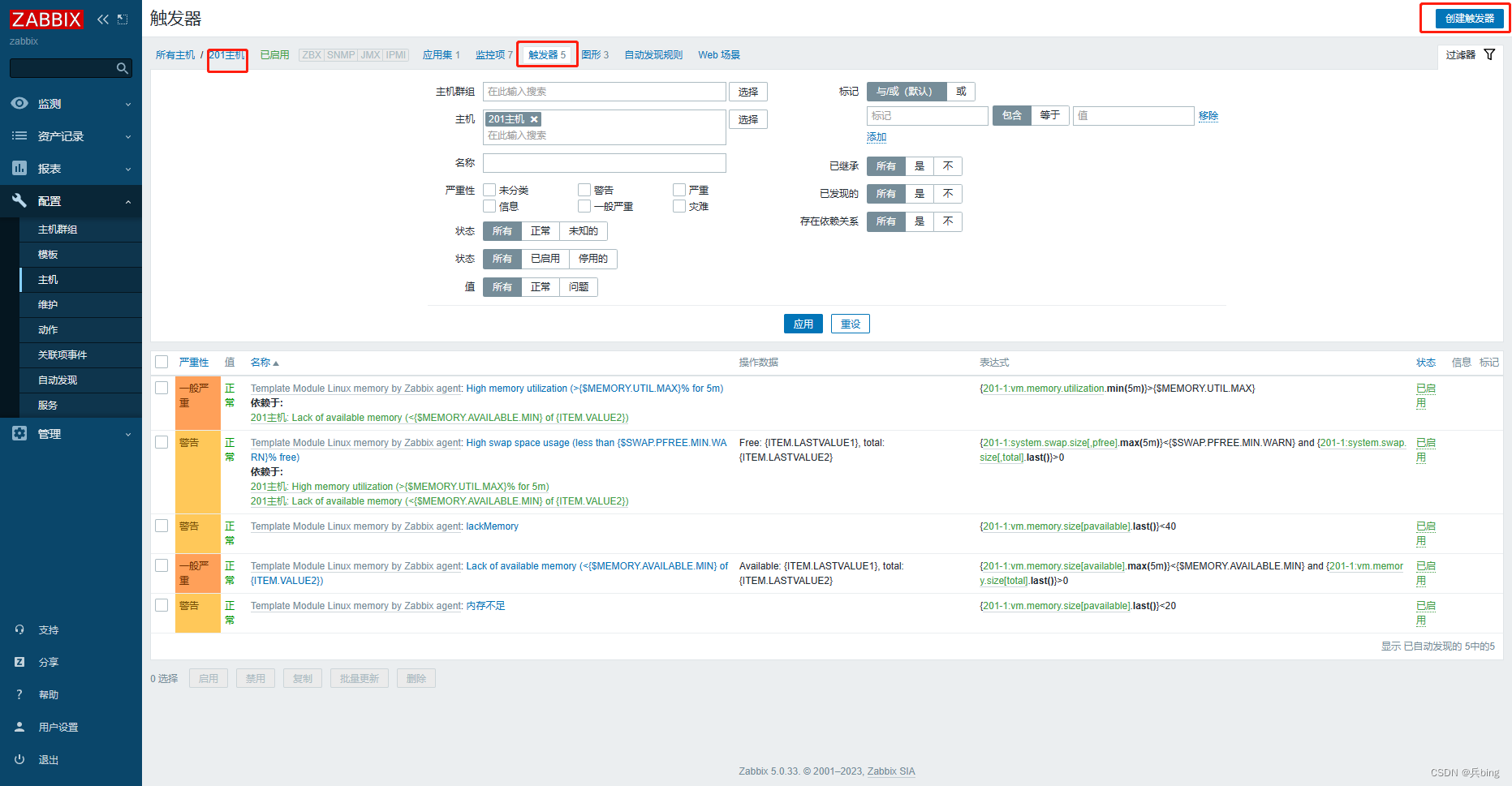Click the eye icon for 监测
Image resolution: width=1512 pixels, height=786 pixels.
click(x=19, y=104)
